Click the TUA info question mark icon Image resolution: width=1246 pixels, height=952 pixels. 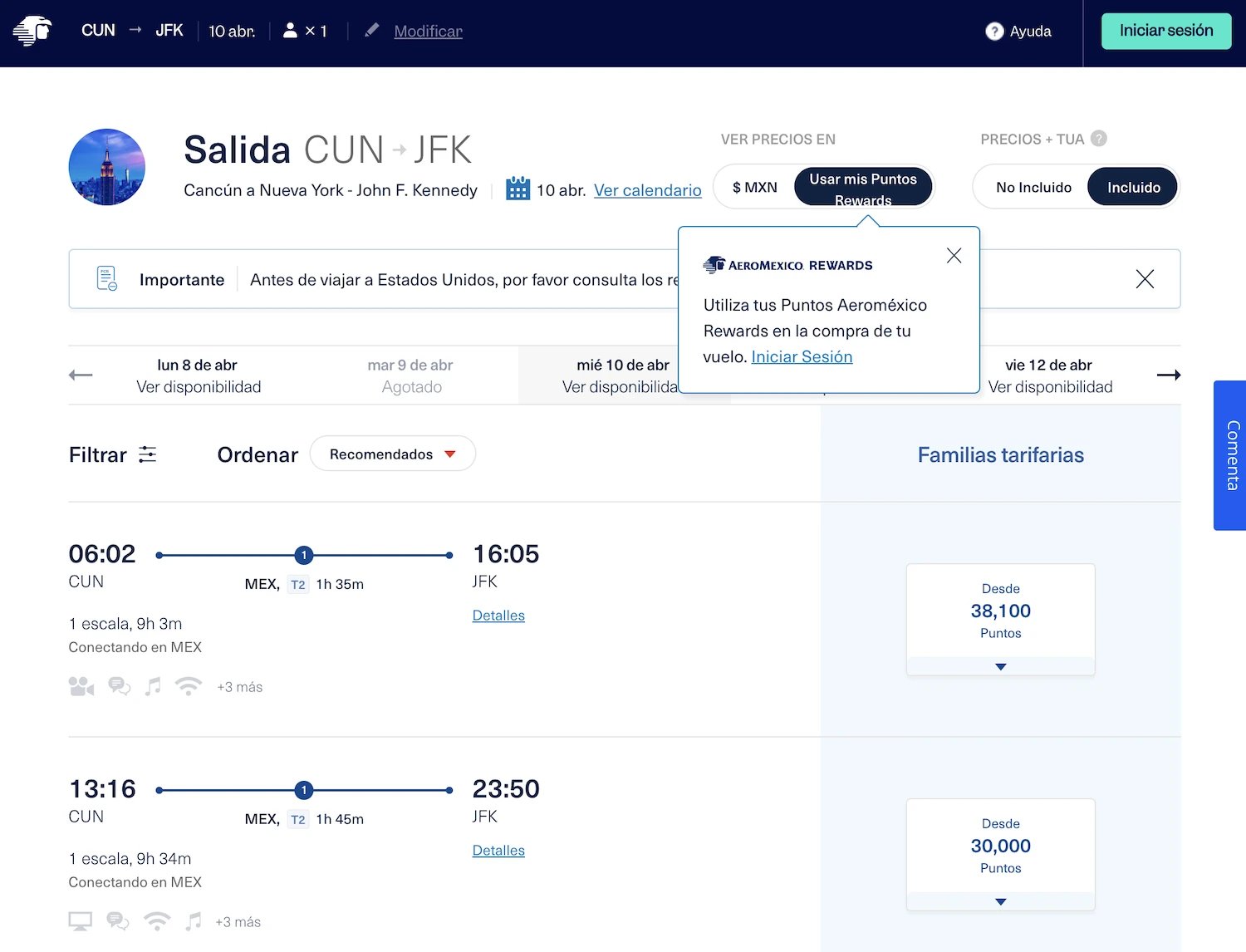(x=1099, y=139)
